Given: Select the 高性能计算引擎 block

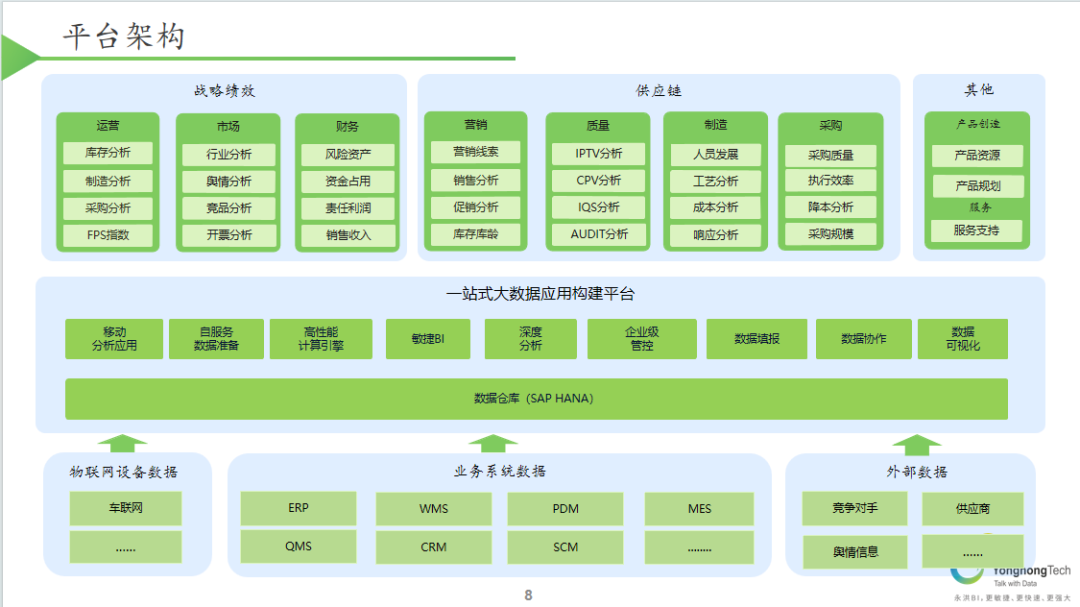Looking at the screenshot, I should (320, 339).
